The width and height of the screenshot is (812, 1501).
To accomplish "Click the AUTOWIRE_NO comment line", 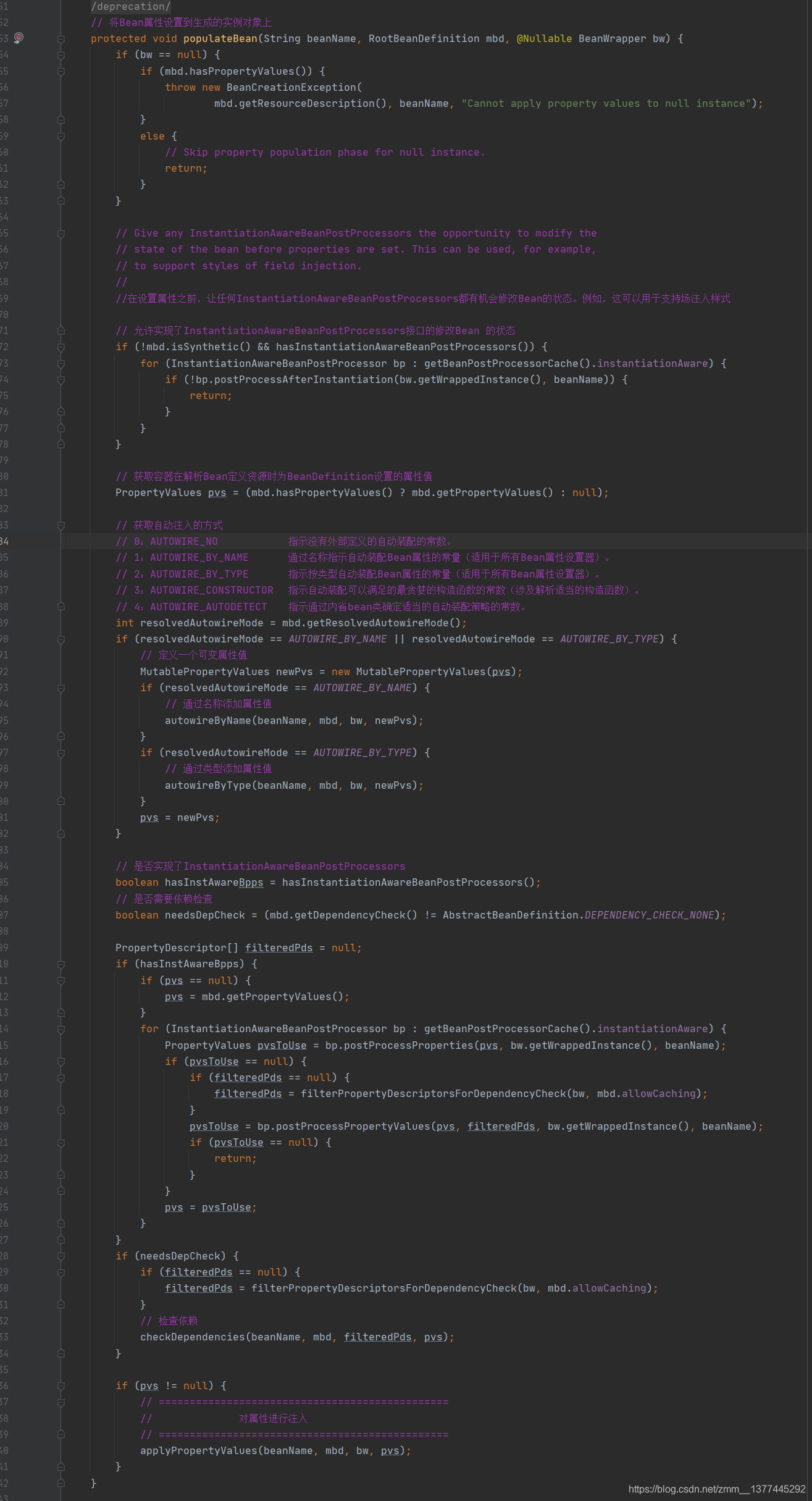I will [285, 541].
